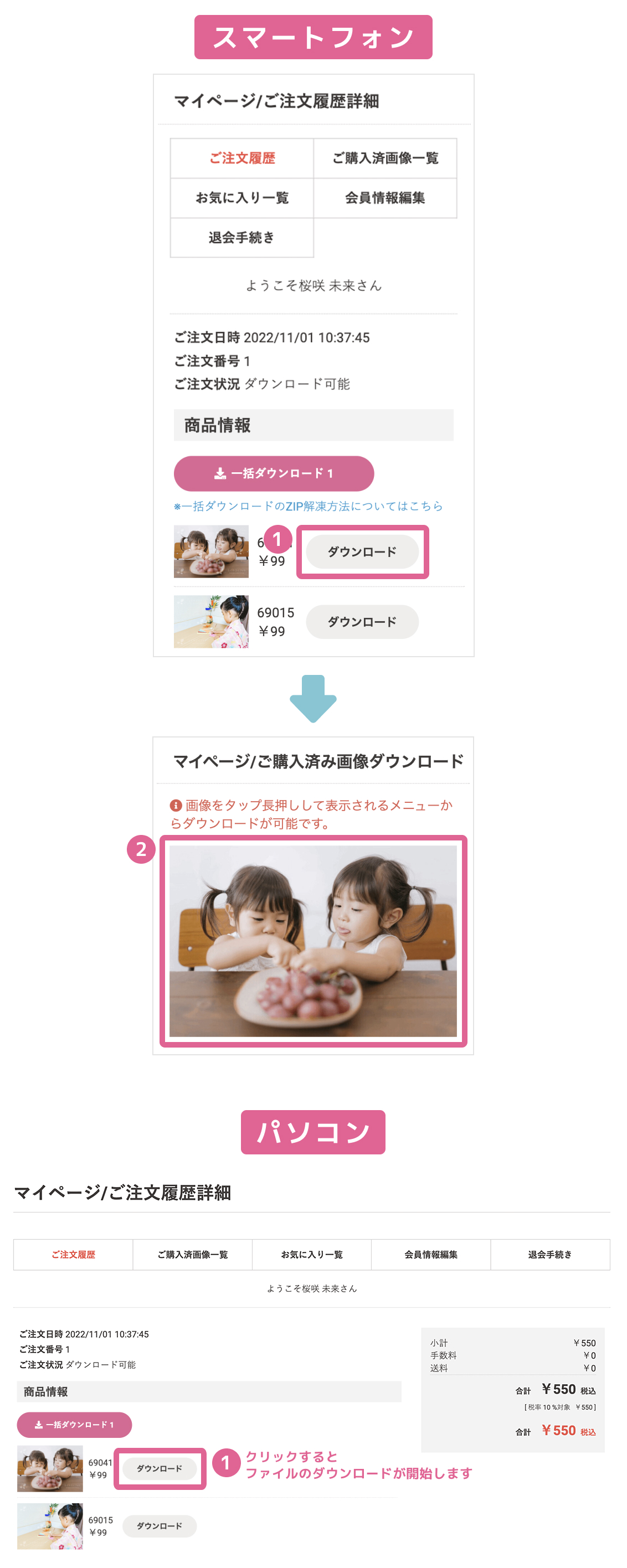Viewport: 627px width, 1568px height.
Task: Click highlighted ダウンロード button in smartphone view
Action: 362,552
